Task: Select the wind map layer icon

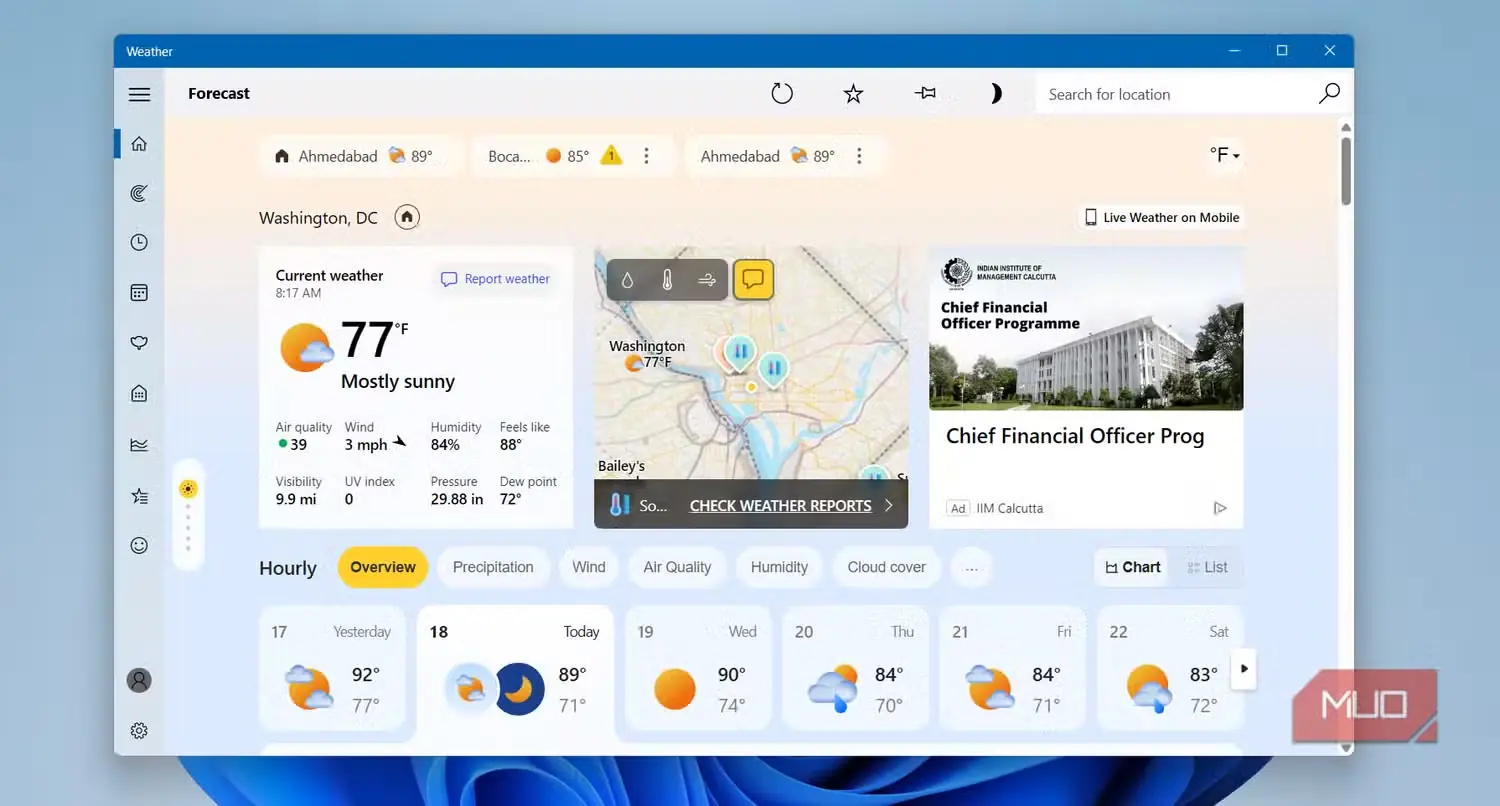Action: (707, 281)
